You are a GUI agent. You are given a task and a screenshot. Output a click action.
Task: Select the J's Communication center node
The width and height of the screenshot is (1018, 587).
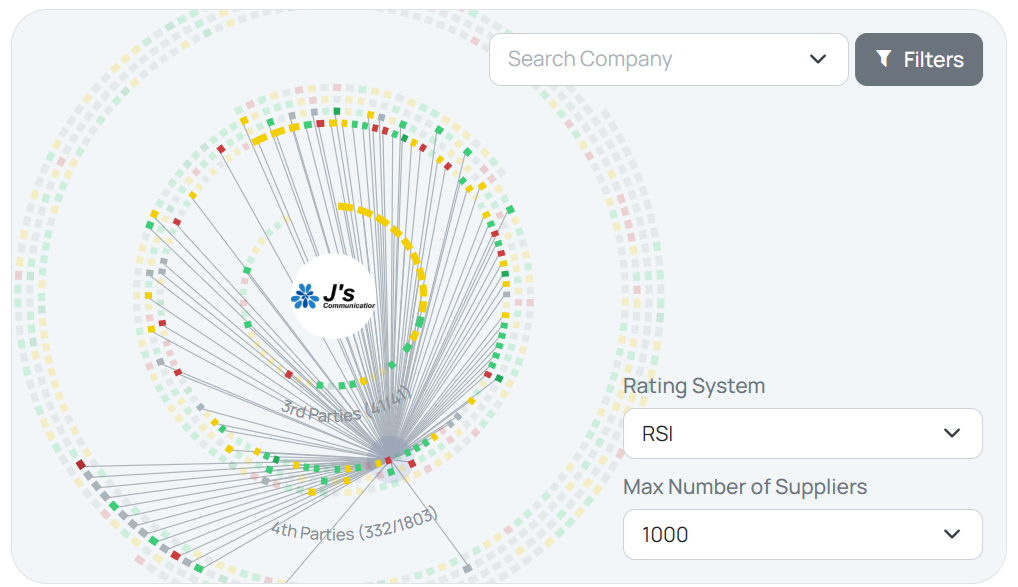tap(334, 296)
